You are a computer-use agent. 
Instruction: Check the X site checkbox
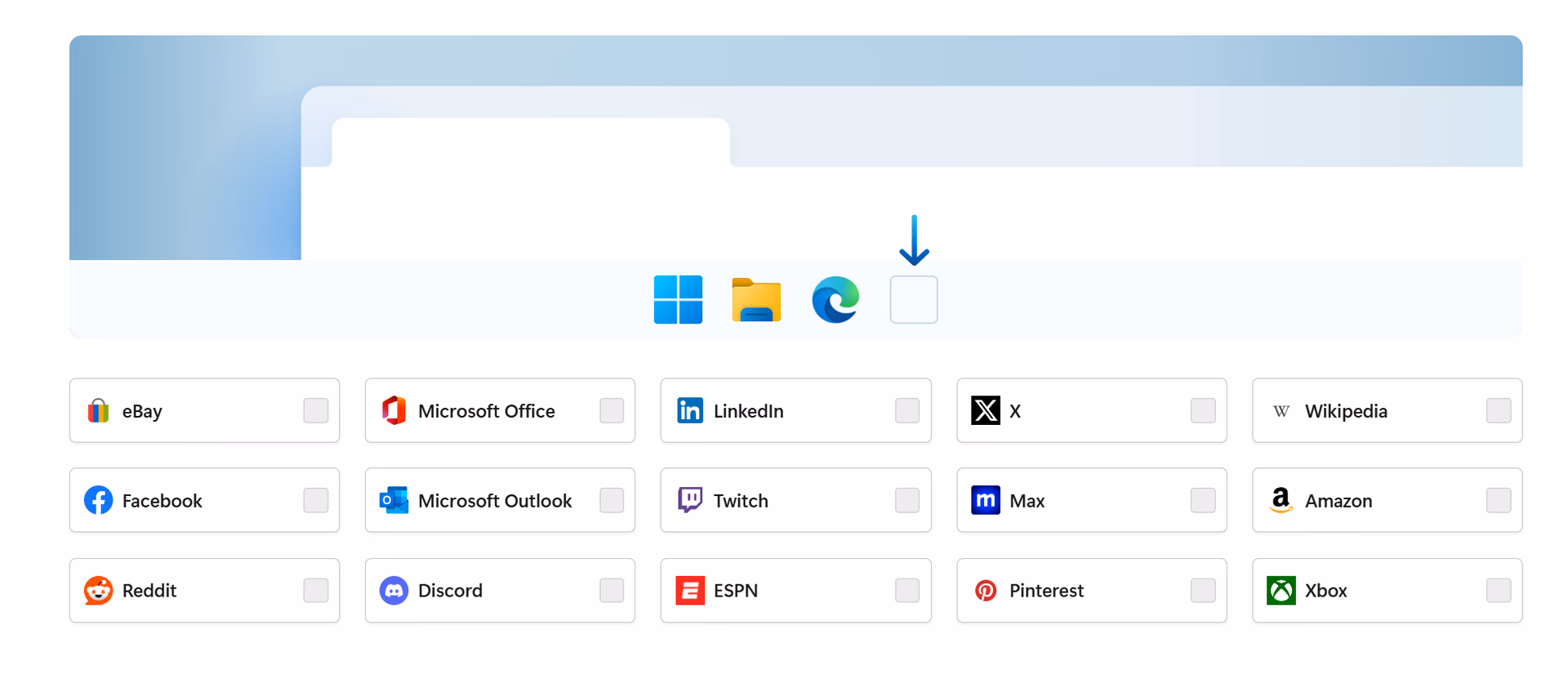tap(1203, 410)
